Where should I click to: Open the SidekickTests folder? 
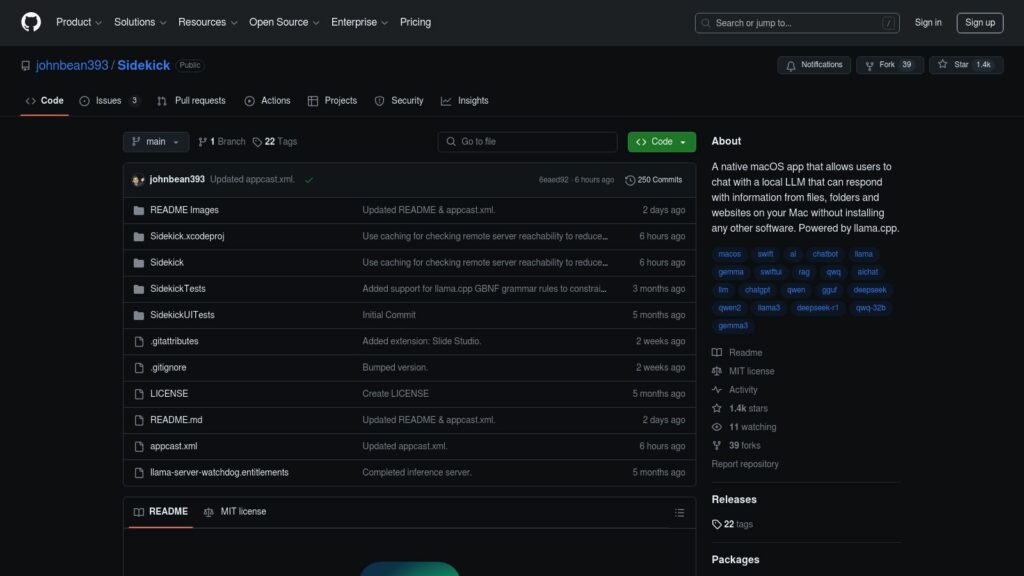[x=178, y=289]
